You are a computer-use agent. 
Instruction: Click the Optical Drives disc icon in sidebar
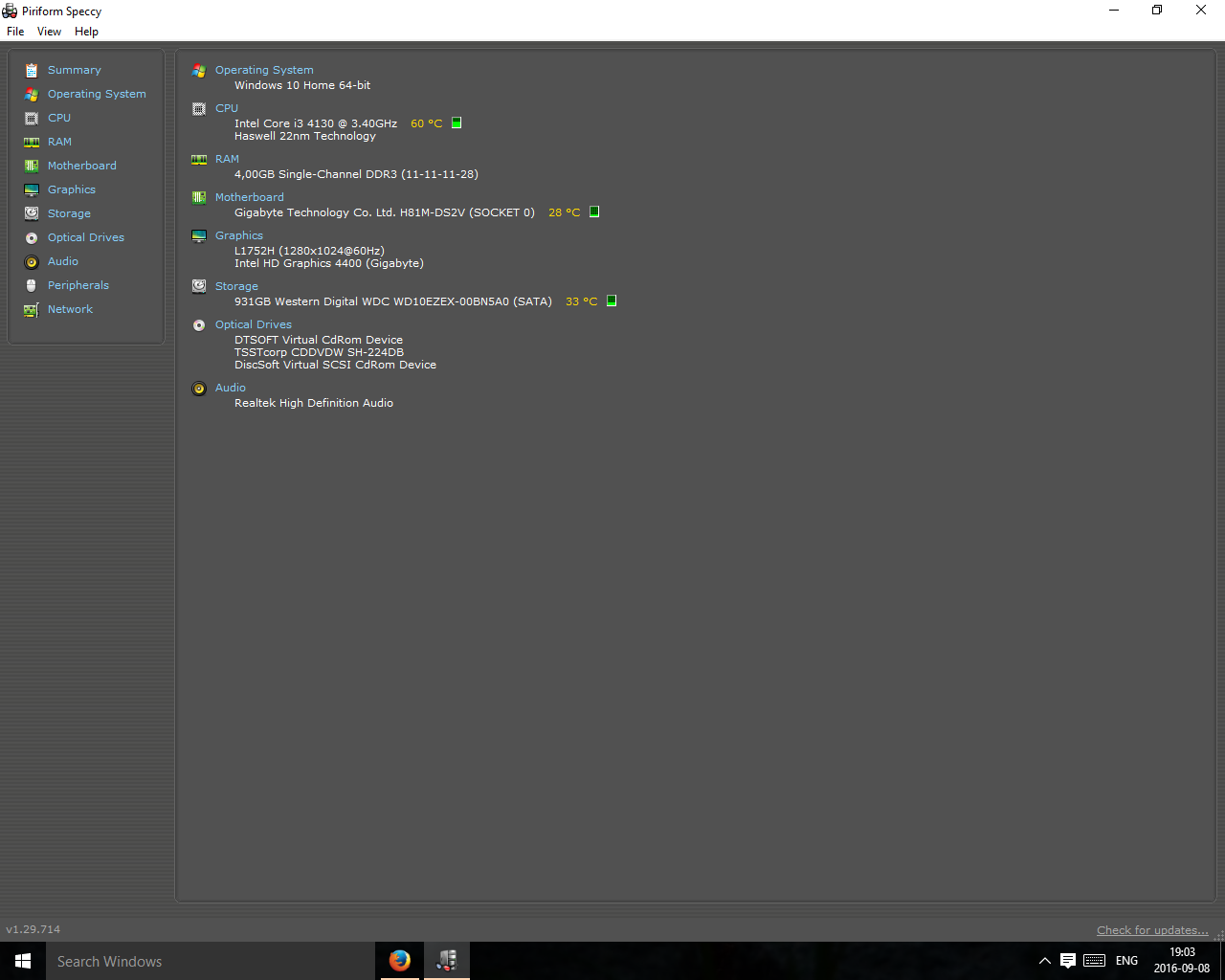pyautogui.click(x=32, y=237)
